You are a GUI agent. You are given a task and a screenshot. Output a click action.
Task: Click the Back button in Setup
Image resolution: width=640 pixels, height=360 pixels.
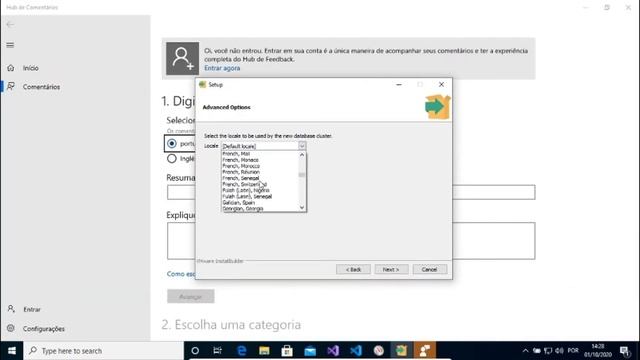[353, 269]
